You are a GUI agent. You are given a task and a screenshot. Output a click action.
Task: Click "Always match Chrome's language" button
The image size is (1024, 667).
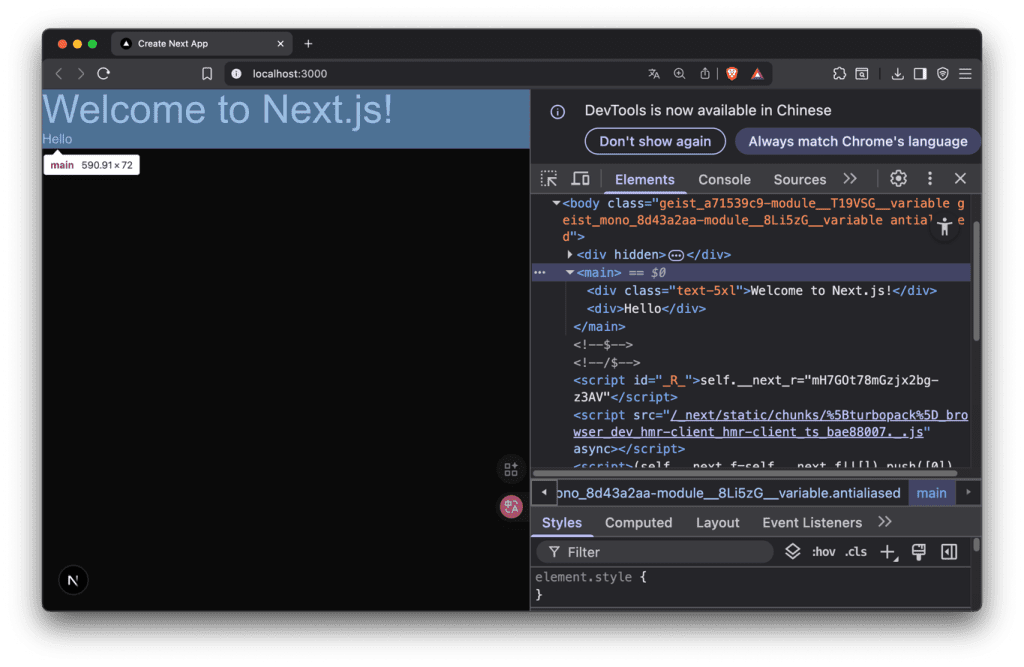[857, 141]
